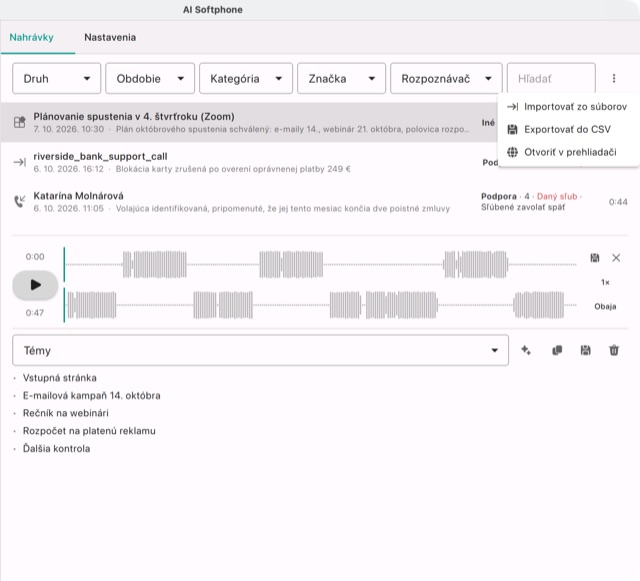The width and height of the screenshot is (640, 581).
Task: Click the sparkle AI generate icon
Action: [526, 350]
